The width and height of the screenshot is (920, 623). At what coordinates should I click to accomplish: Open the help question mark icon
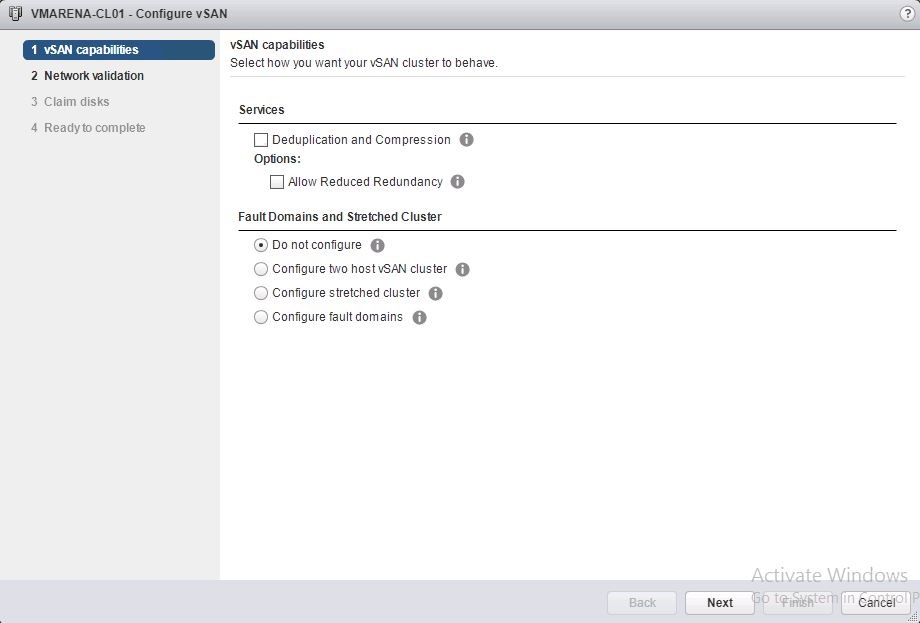[907, 14]
